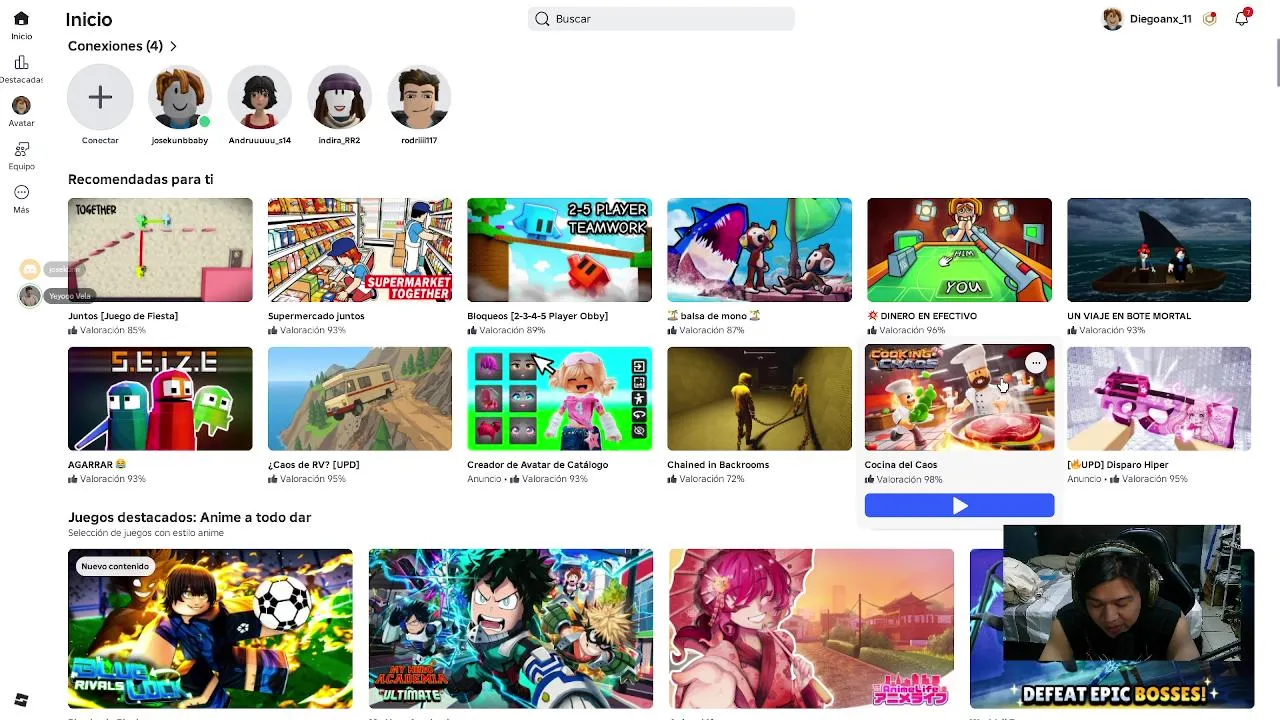Click the Valoración 98% rating text
This screenshot has height=720, width=1280.
[x=909, y=480]
